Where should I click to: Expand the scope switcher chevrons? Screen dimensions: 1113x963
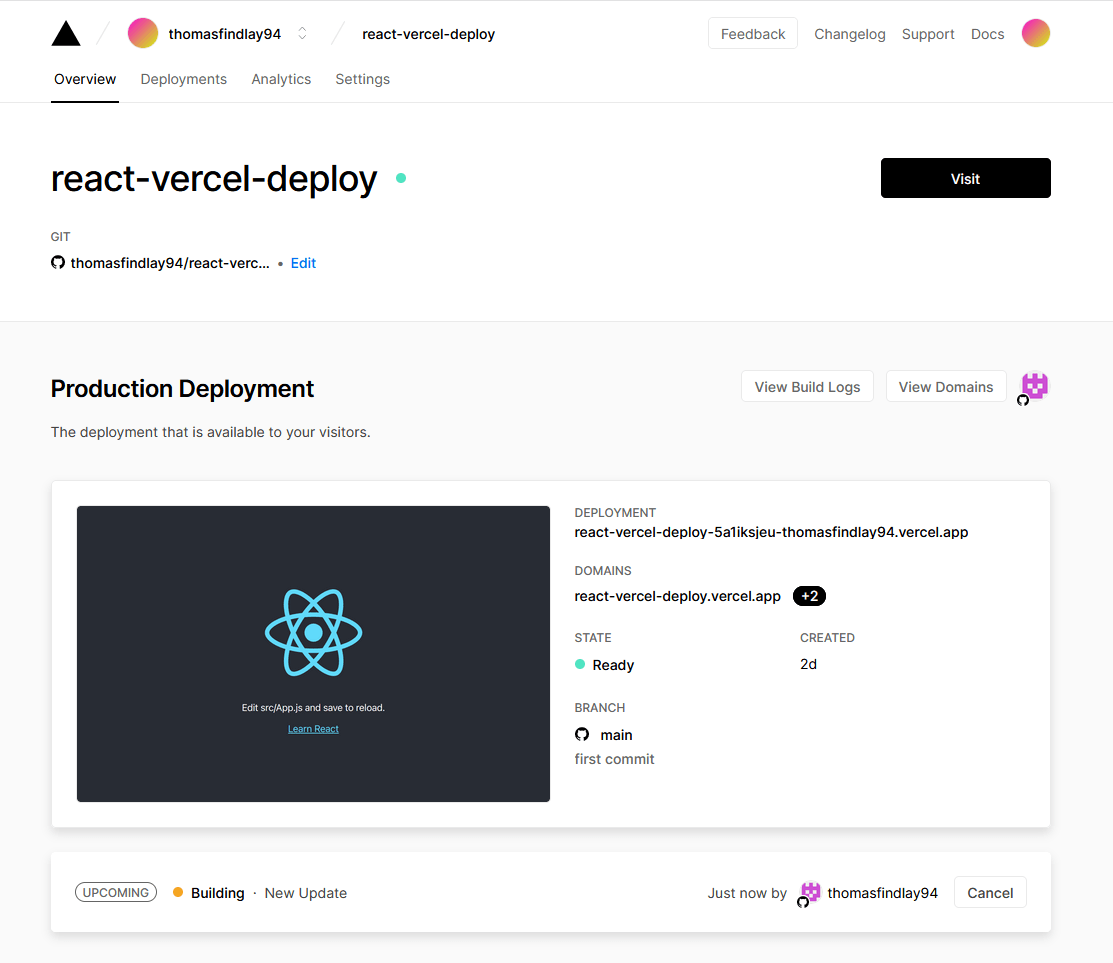click(x=302, y=33)
